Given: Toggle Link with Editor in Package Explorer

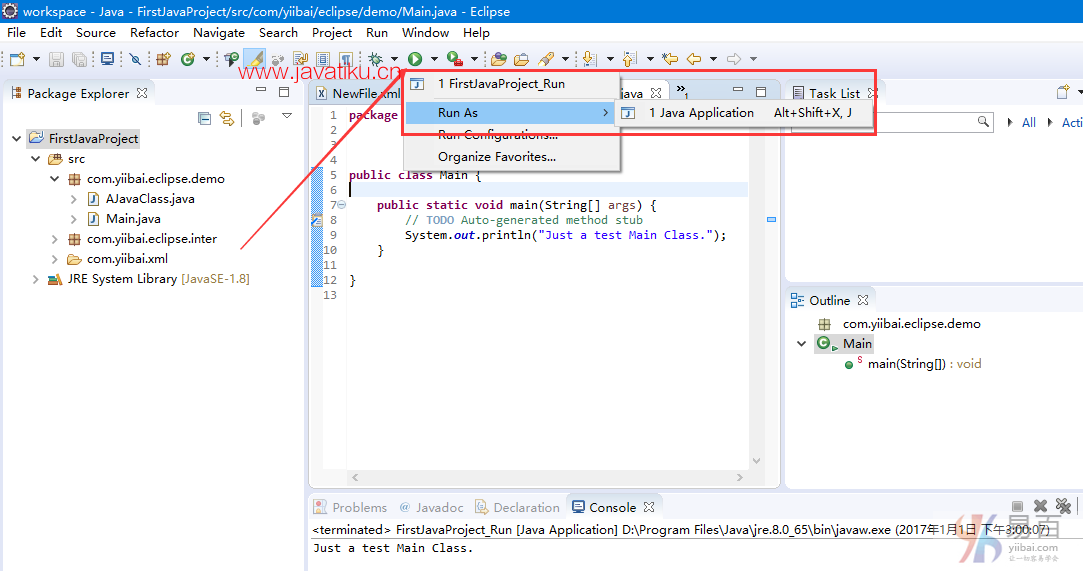Looking at the screenshot, I should tap(227, 119).
